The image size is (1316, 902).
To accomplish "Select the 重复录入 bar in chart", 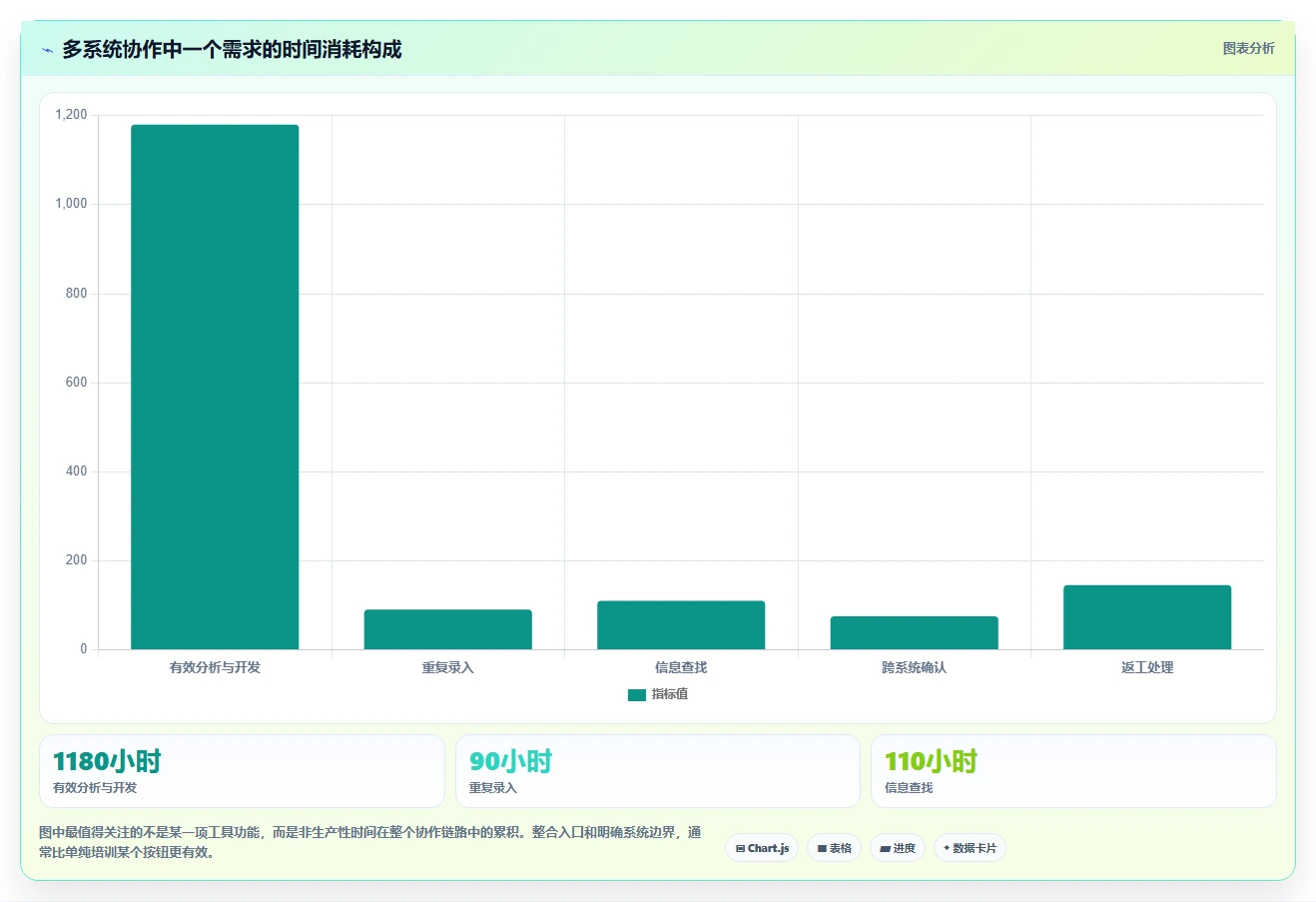I will [447, 629].
